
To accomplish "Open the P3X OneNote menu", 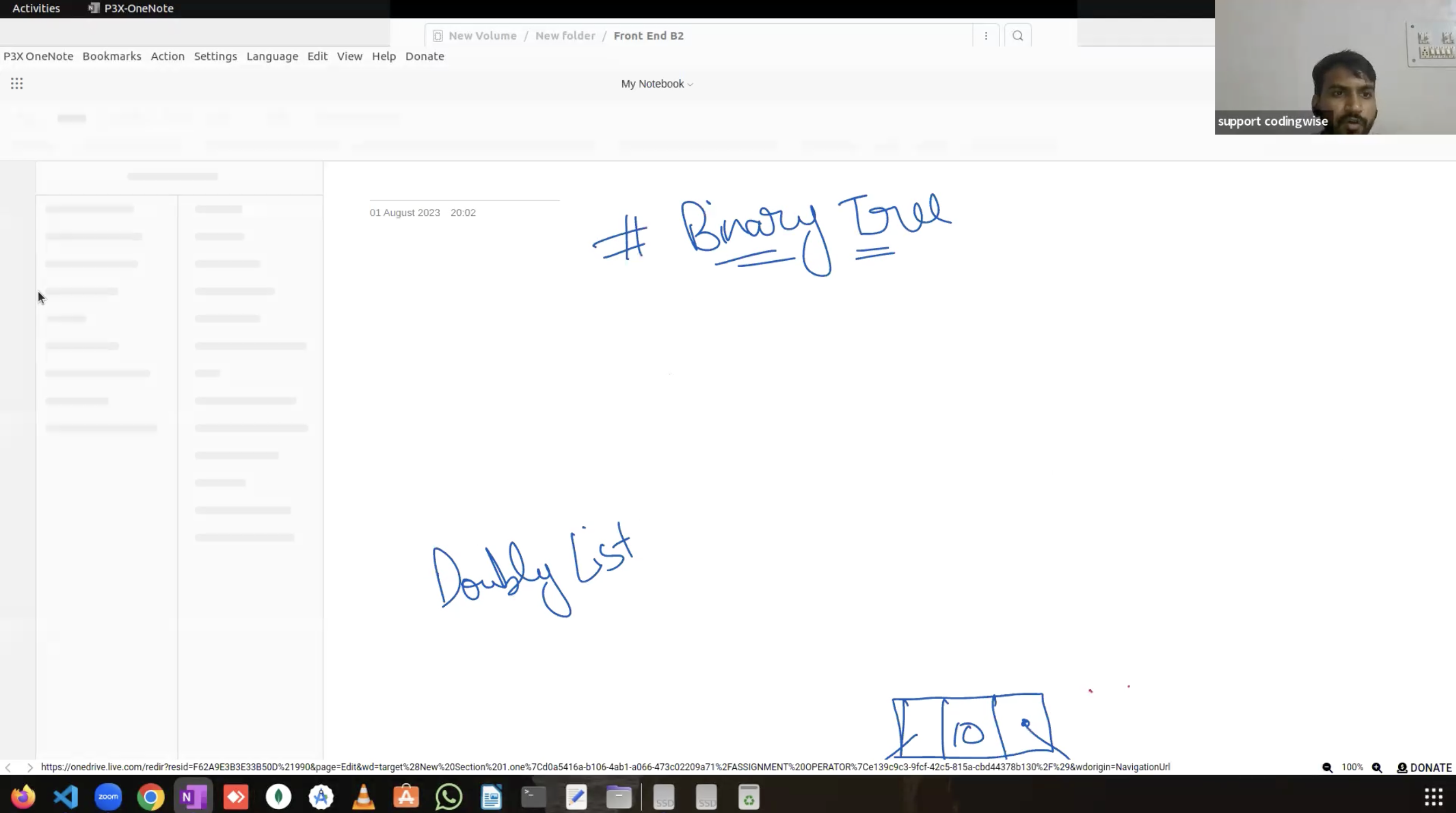I will click(x=38, y=56).
